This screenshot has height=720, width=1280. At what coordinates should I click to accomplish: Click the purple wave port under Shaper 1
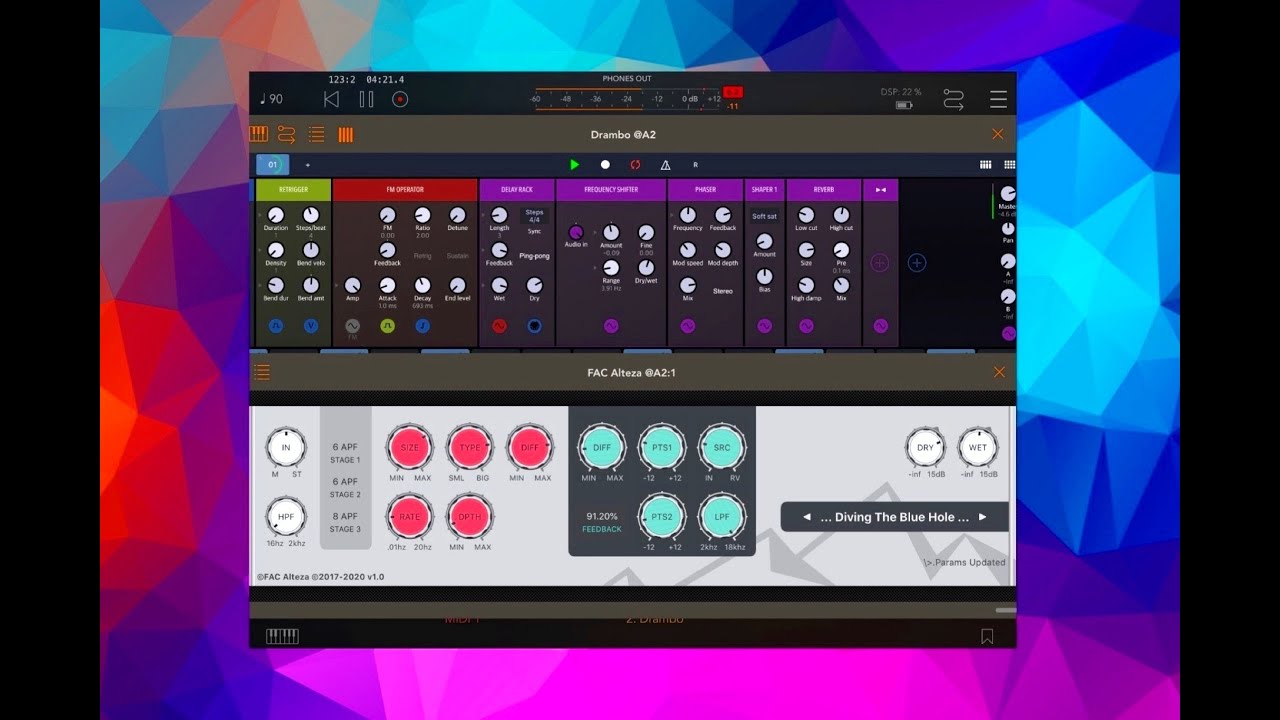764,326
